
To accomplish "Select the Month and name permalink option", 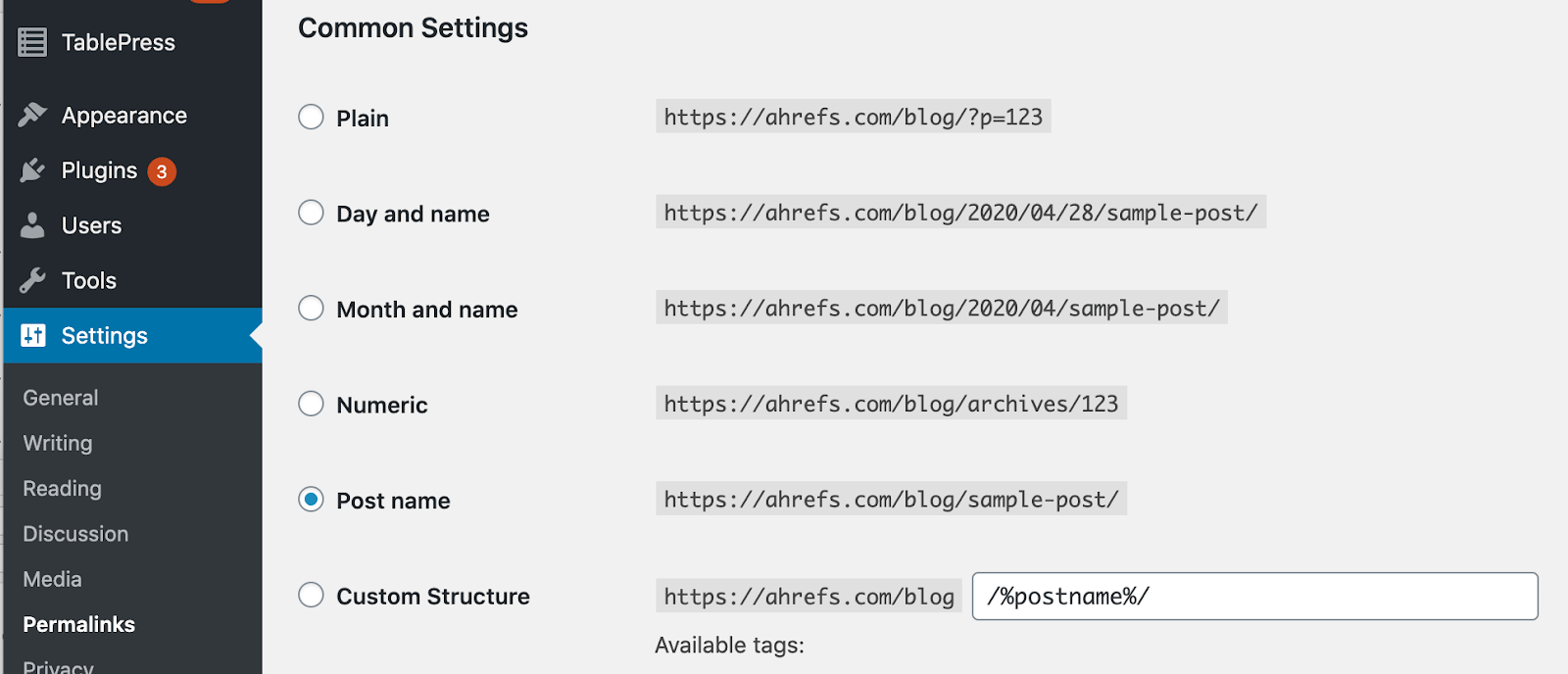I will pos(310,308).
